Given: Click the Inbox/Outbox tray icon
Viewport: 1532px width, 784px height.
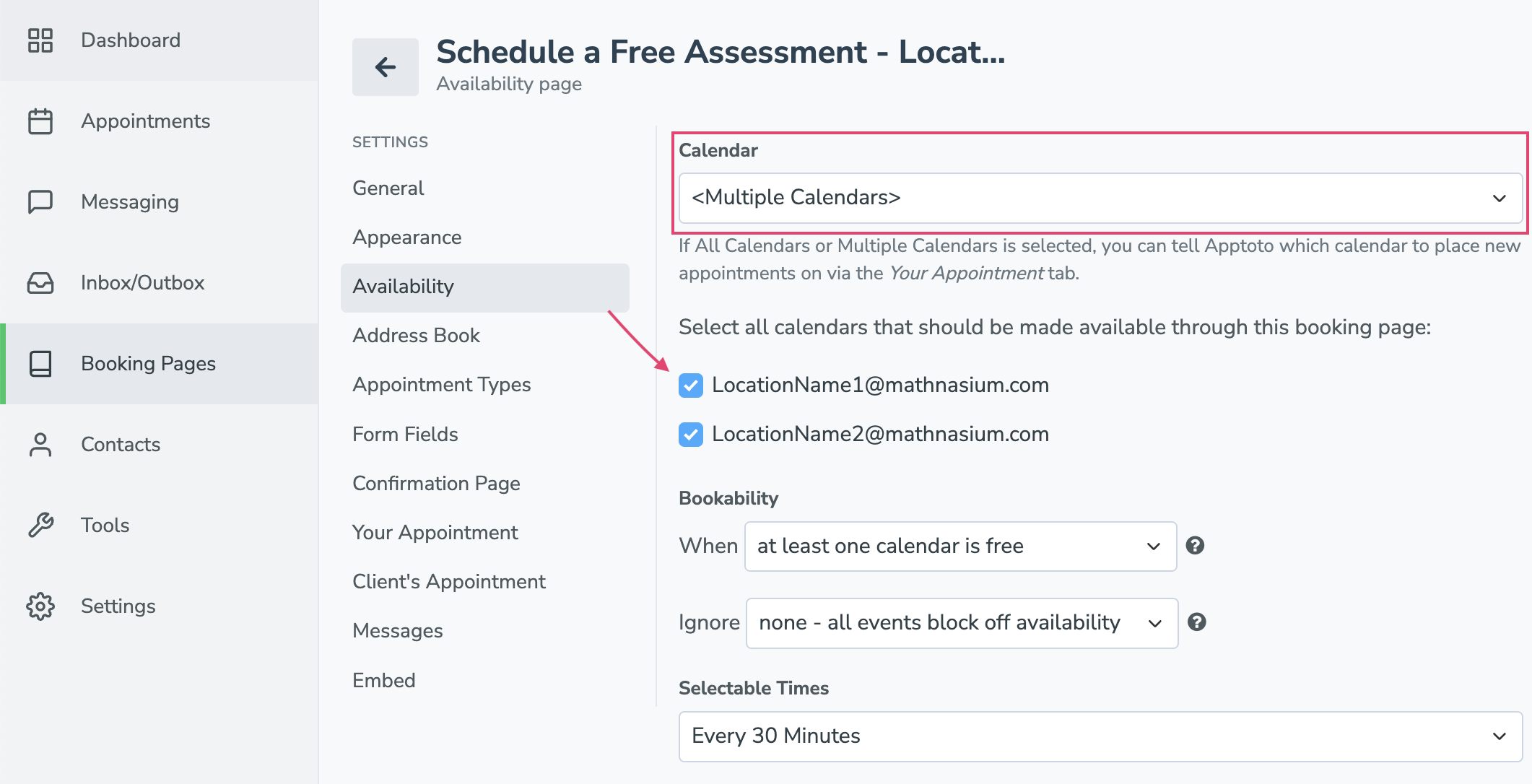Looking at the screenshot, I should [40, 283].
